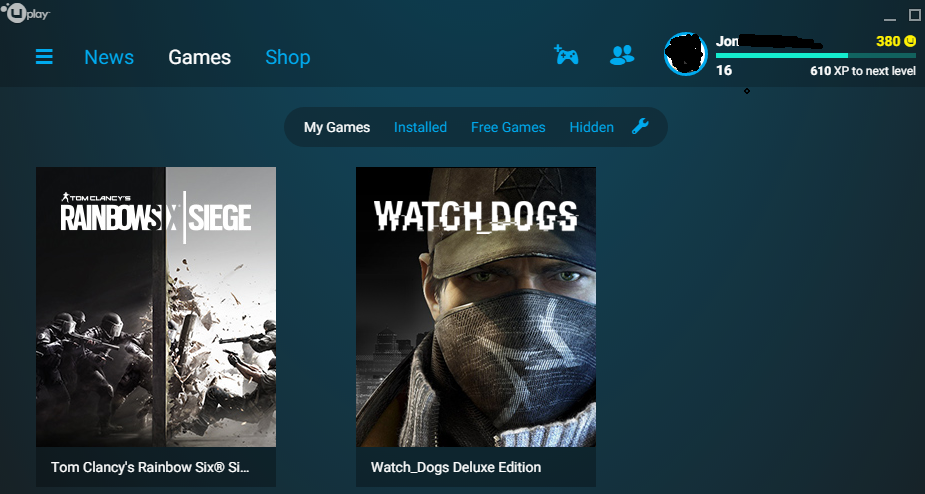Select the Games tab
Viewport: 925px width, 494px height.
[199, 57]
